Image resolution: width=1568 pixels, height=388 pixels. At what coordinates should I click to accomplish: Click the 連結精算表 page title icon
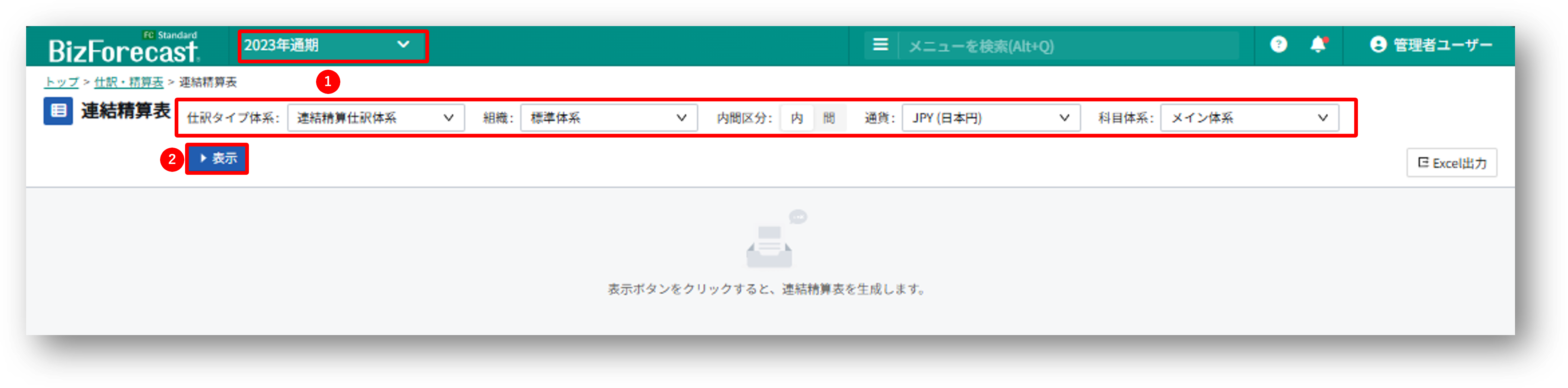[x=59, y=111]
